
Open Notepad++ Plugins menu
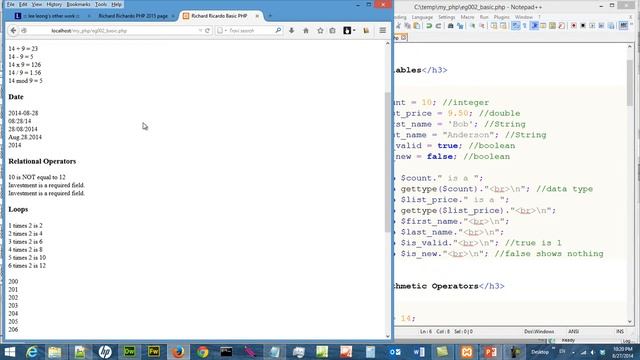pyautogui.click(x=502, y=17)
